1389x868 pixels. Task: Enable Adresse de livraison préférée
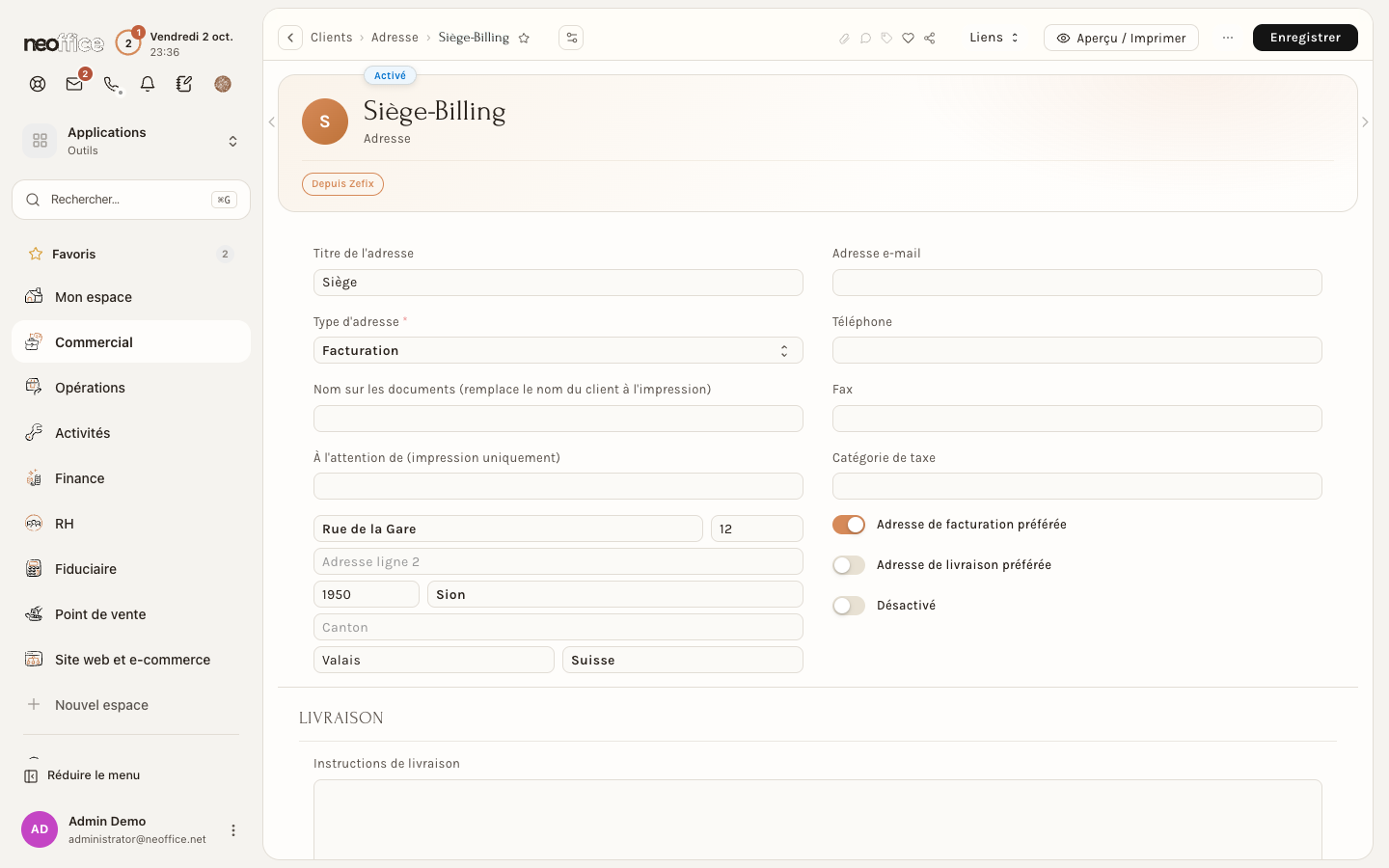[x=849, y=565]
